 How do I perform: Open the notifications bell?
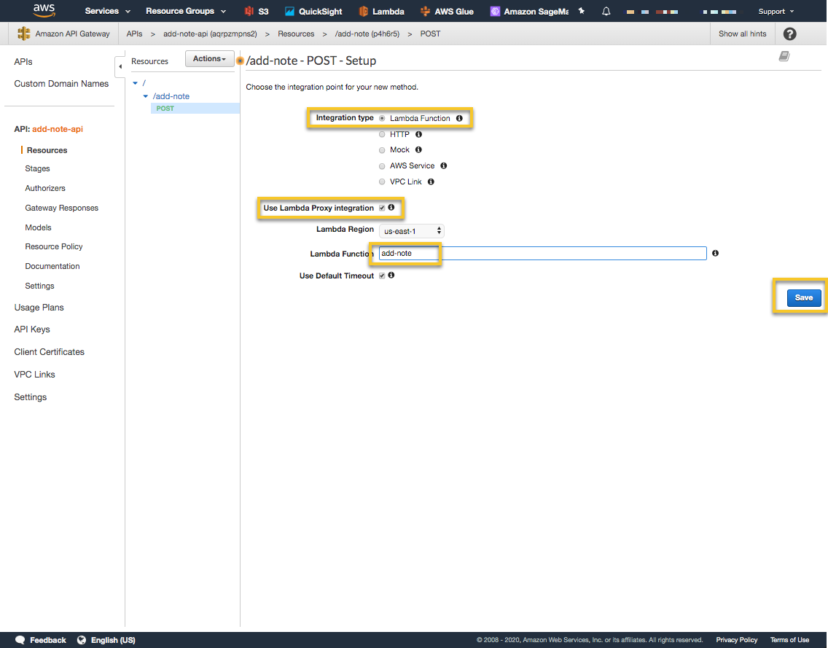(607, 11)
